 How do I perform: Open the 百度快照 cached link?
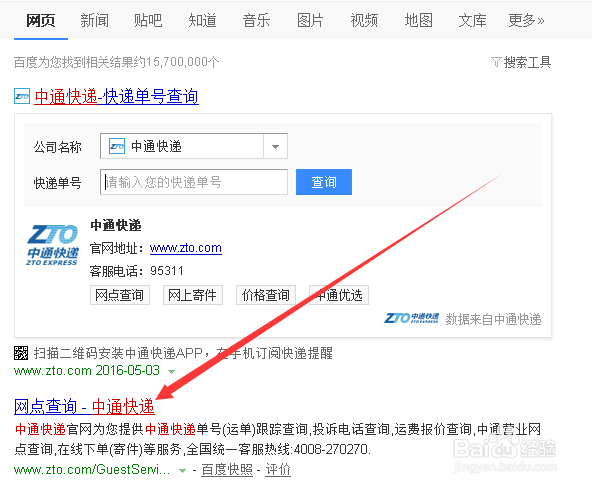(x=227, y=470)
